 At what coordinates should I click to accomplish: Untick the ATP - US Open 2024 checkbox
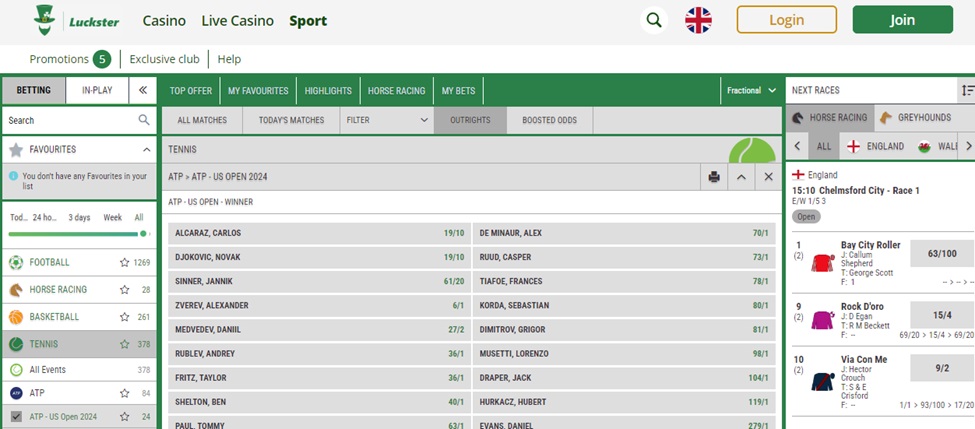(x=16, y=417)
